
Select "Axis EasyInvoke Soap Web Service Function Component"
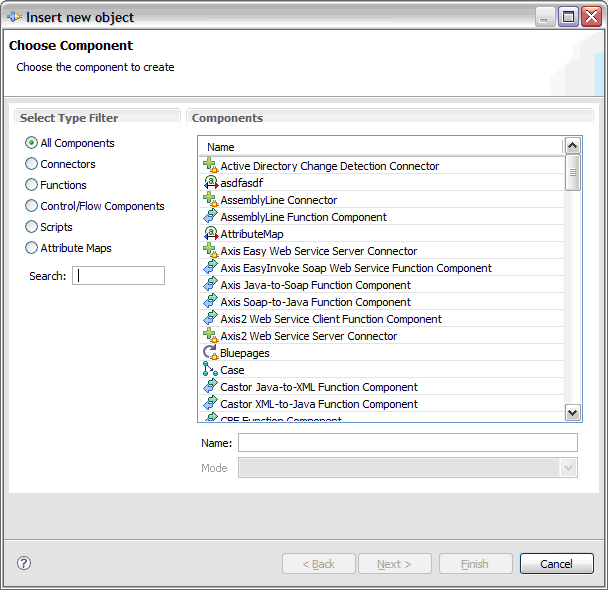(382, 268)
